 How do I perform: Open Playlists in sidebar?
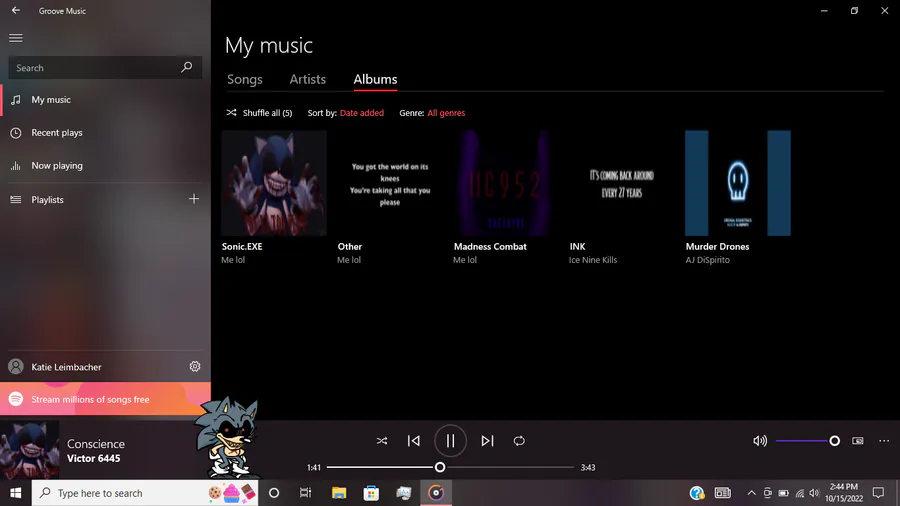92,200
